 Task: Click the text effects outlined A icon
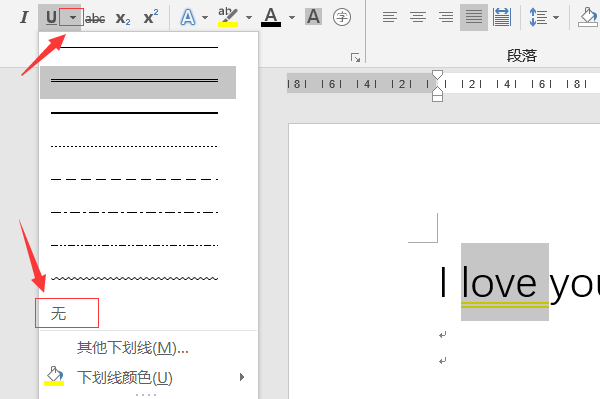click(x=188, y=17)
